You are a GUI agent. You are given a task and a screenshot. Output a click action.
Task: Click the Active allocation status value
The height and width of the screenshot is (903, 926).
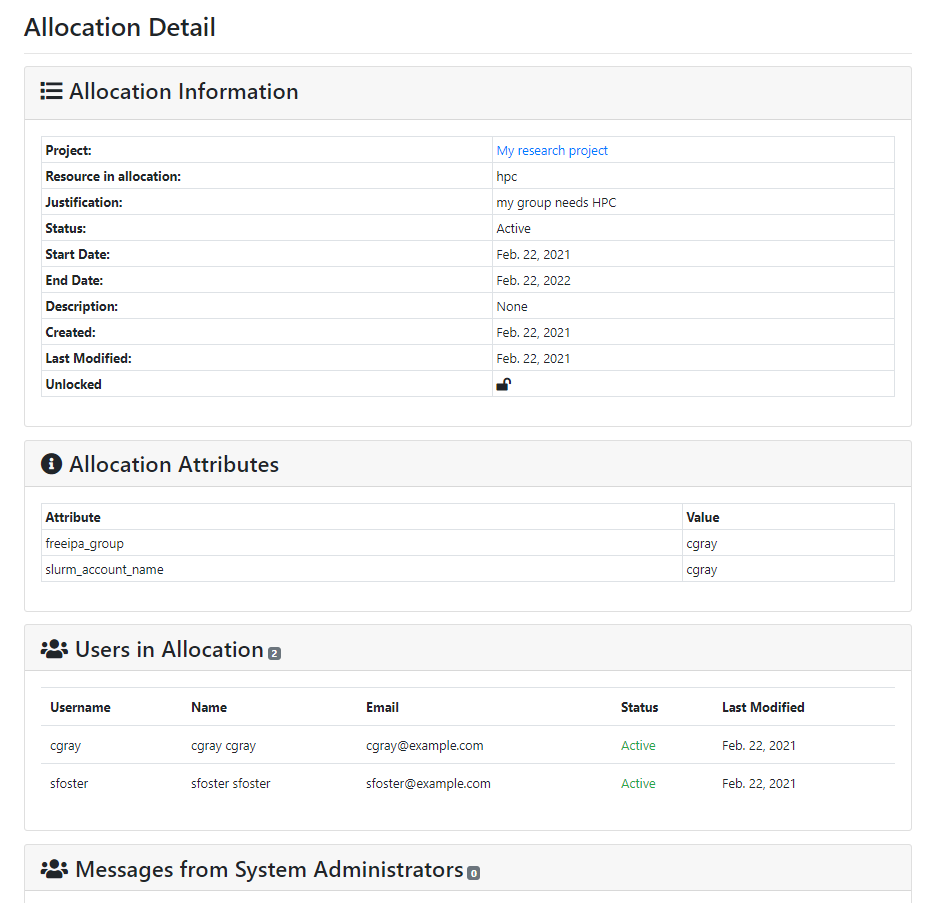[513, 229]
